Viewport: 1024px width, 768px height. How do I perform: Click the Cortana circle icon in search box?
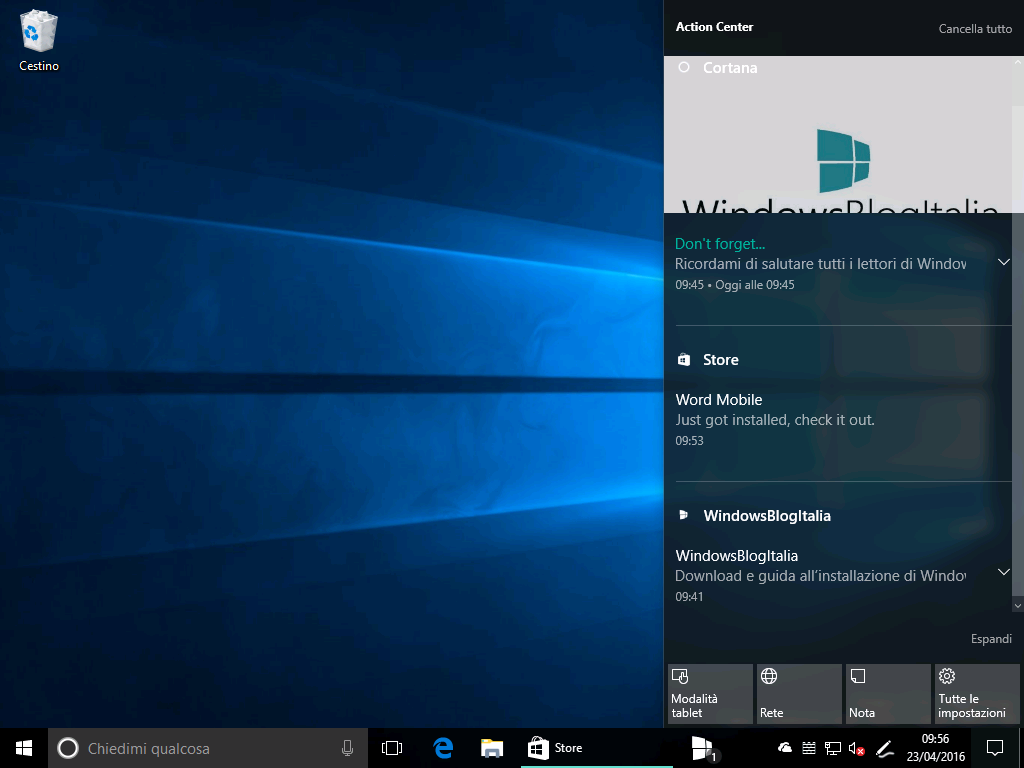[68, 748]
